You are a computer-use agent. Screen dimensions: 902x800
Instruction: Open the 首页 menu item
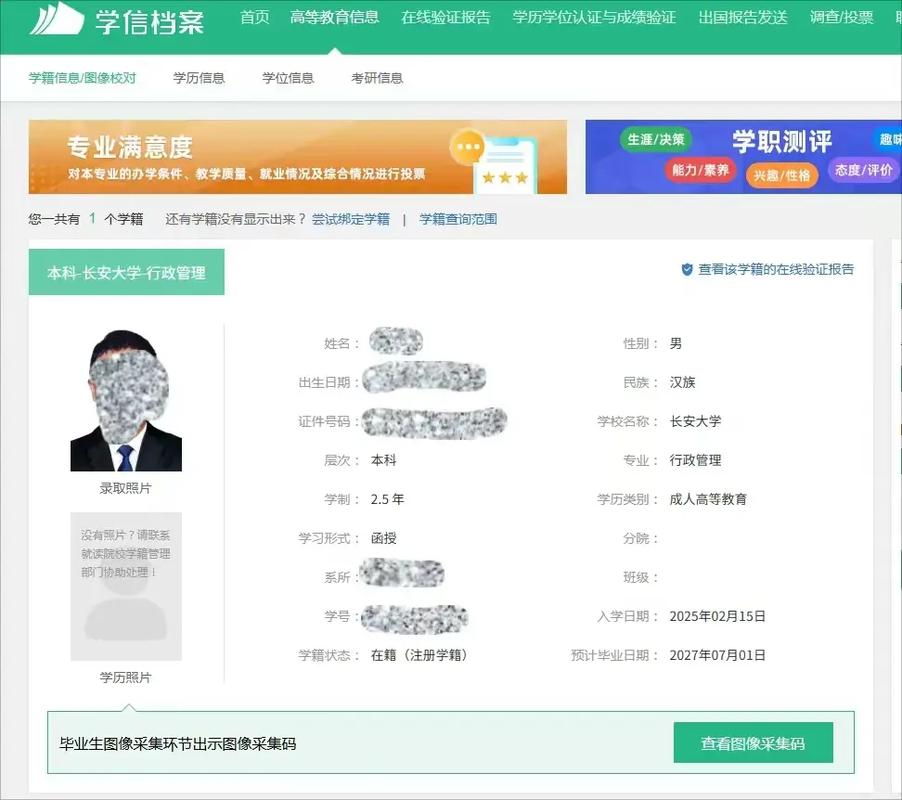click(x=253, y=18)
